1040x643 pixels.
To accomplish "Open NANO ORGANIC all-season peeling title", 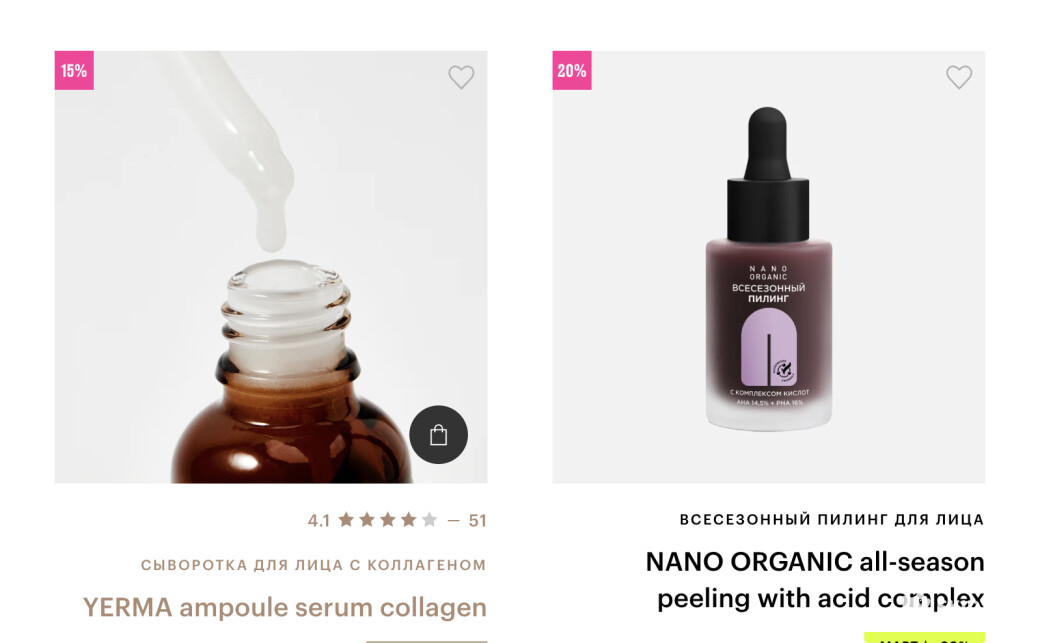I will [x=815, y=580].
